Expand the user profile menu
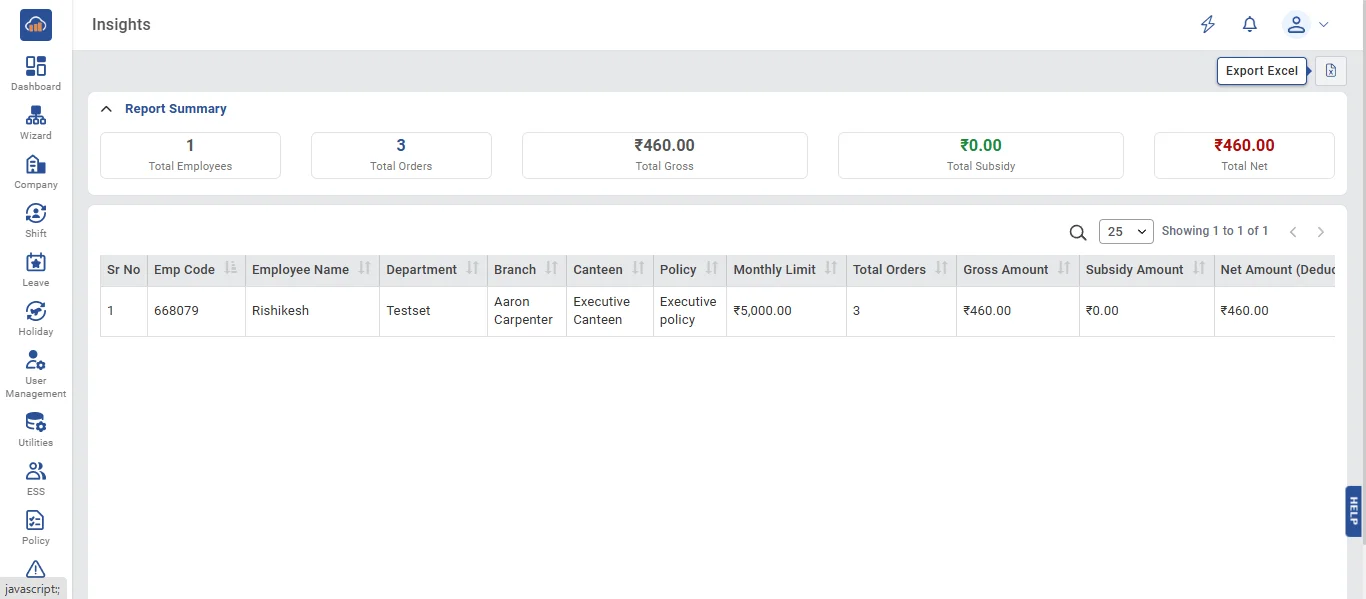The width and height of the screenshot is (1366, 599). pyautogui.click(x=1306, y=25)
